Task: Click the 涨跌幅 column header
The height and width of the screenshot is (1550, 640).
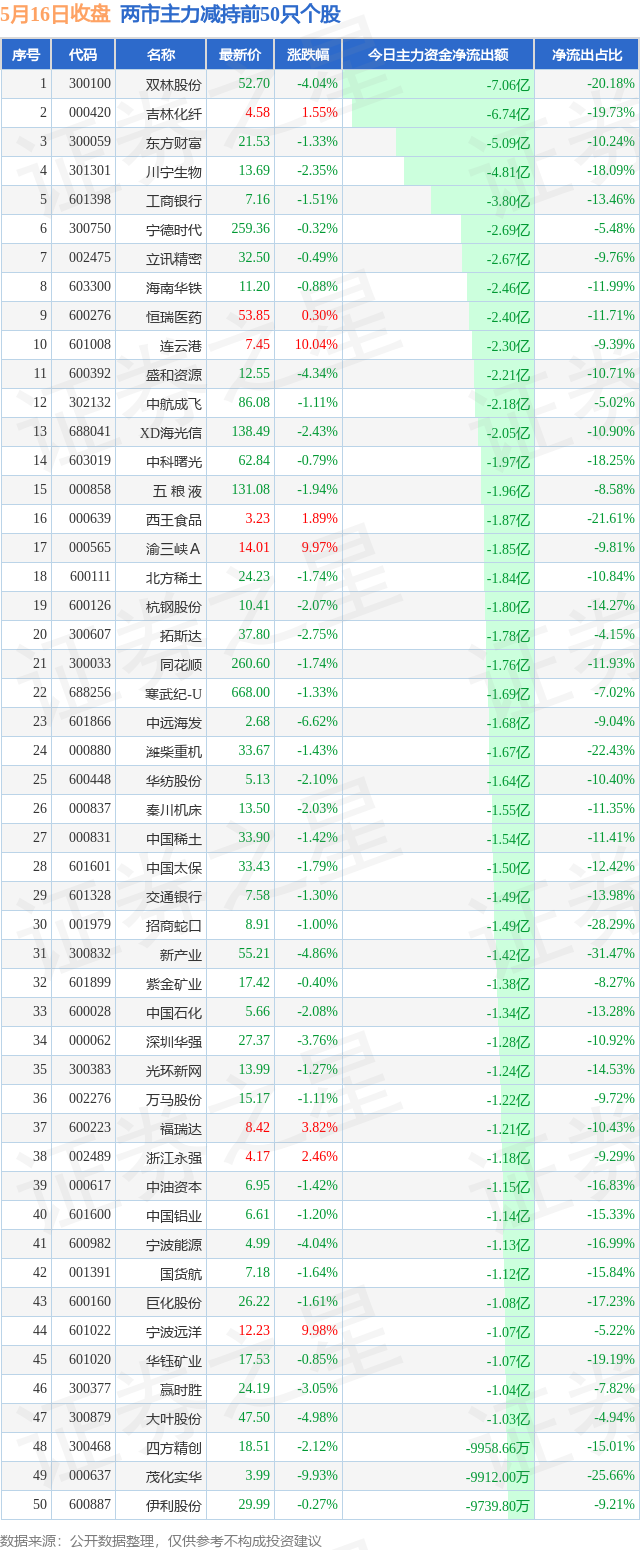Action: pyautogui.click(x=308, y=55)
